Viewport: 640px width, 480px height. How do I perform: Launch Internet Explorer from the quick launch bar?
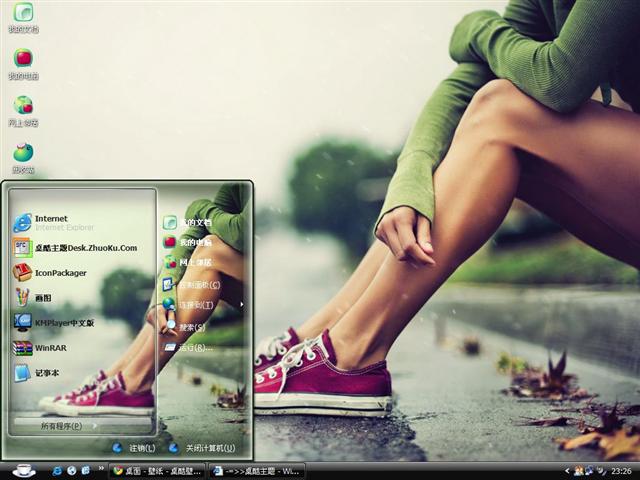[x=57, y=471]
